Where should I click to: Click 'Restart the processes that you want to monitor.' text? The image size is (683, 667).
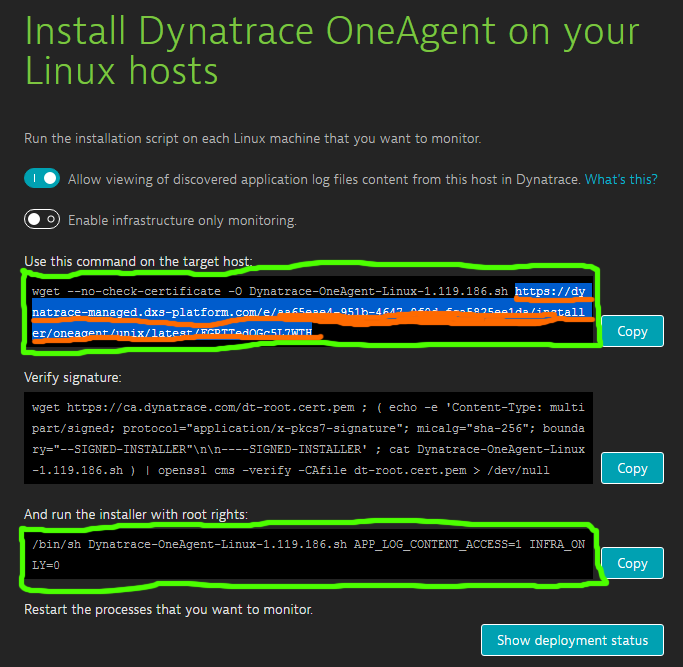point(168,609)
